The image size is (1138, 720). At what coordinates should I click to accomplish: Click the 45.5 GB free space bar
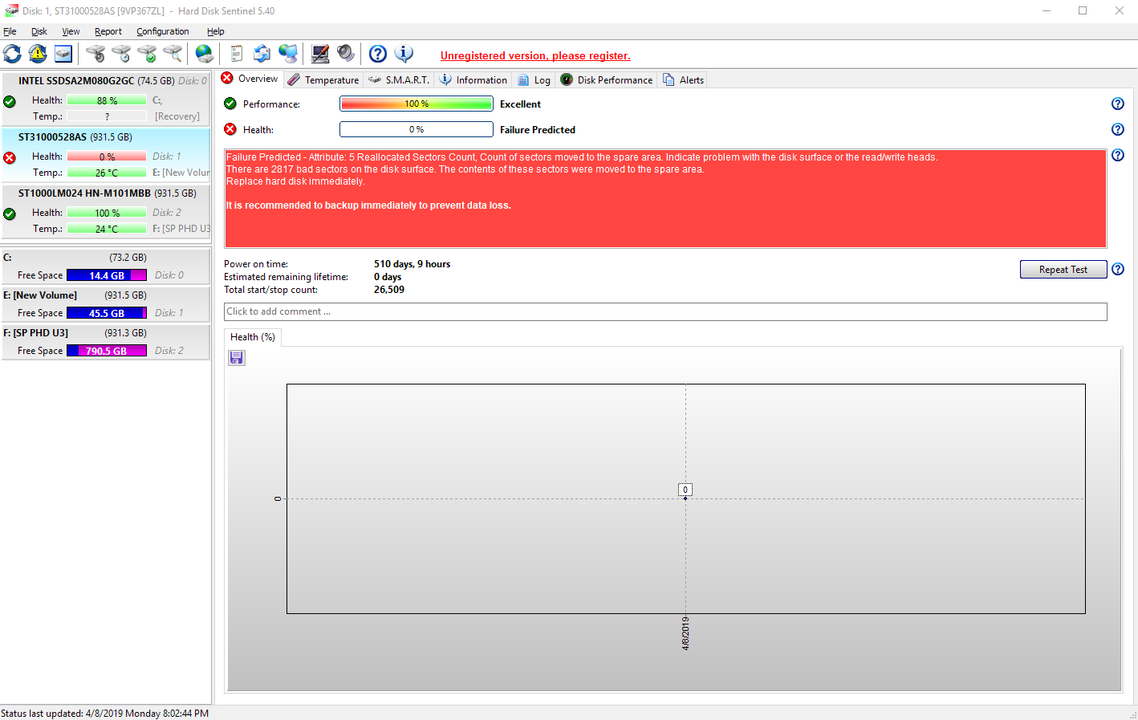pyautogui.click(x=107, y=313)
